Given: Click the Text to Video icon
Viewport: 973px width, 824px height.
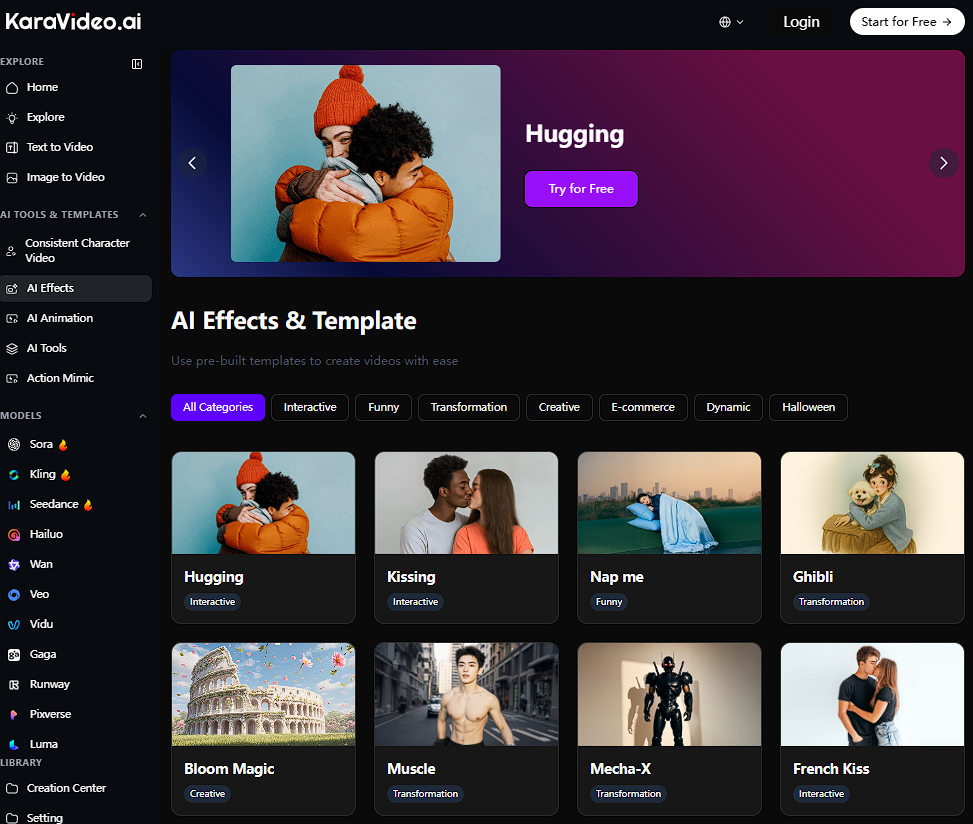Looking at the screenshot, I should tap(12, 147).
